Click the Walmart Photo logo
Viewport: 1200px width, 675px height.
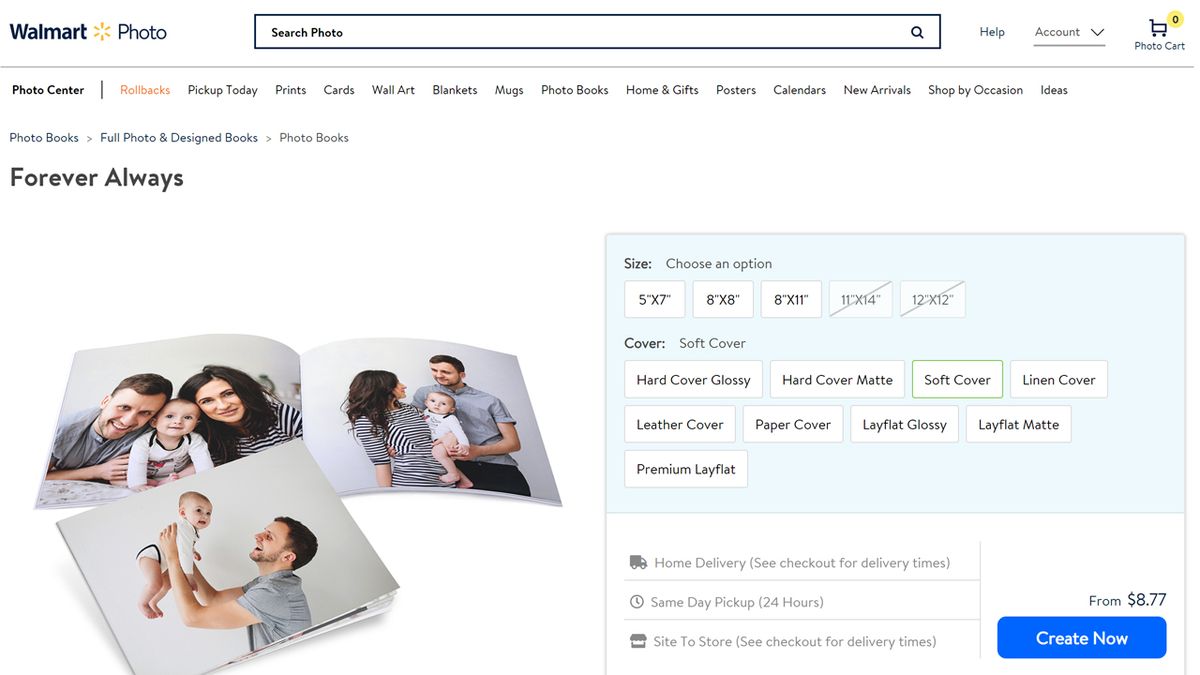(87, 30)
